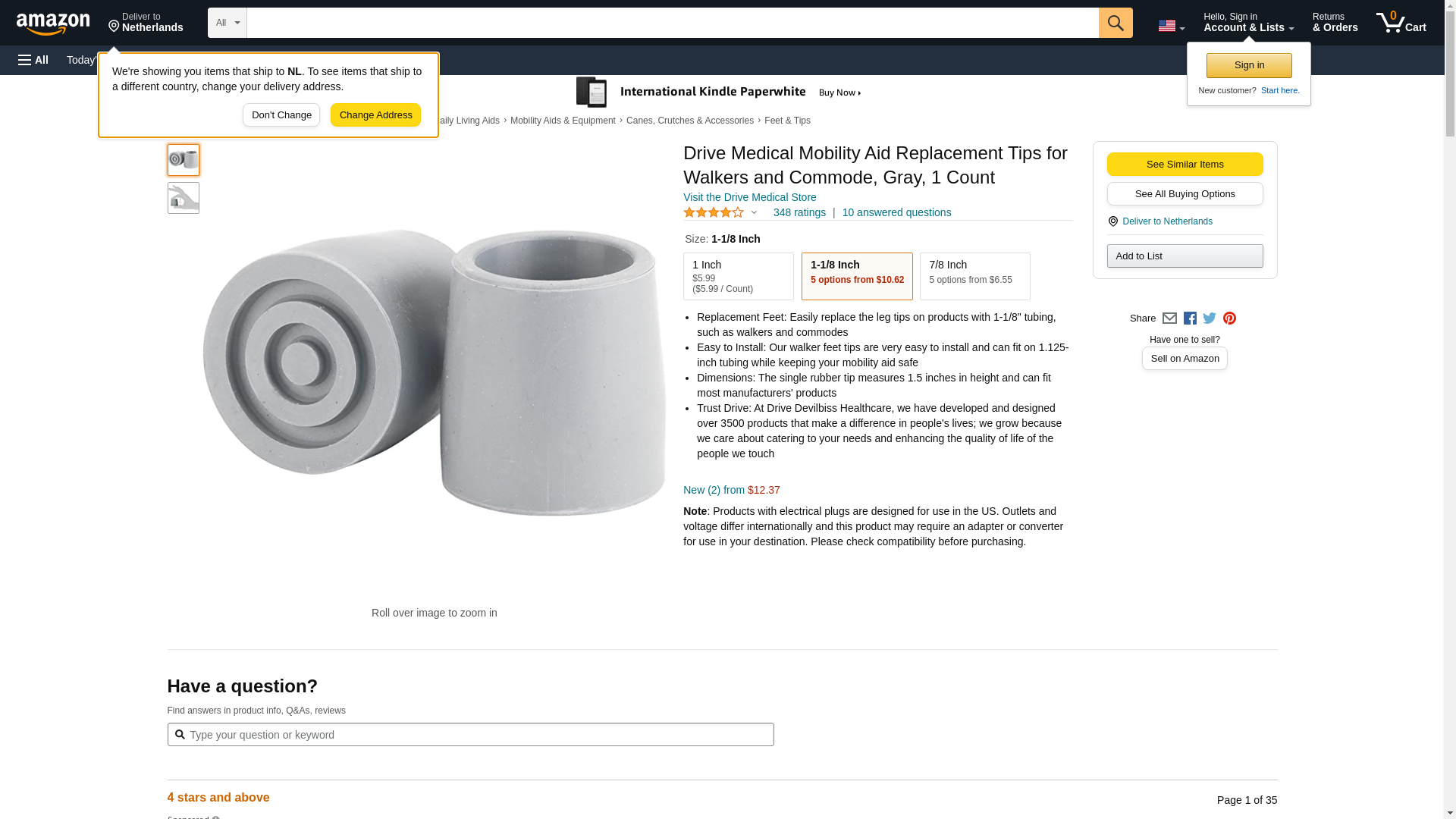Click the Change Address button
The width and height of the screenshot is (1456, 819).
coord(375,115)
